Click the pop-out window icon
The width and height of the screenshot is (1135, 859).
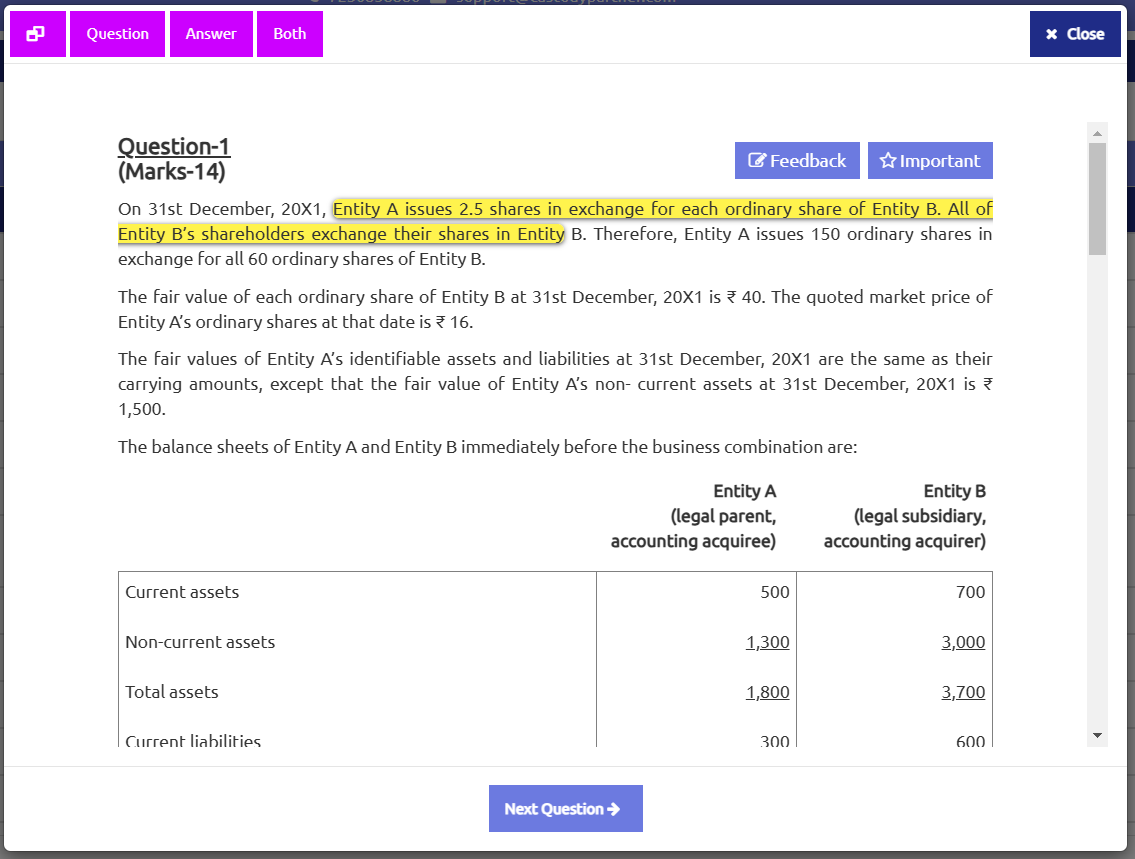37,34
